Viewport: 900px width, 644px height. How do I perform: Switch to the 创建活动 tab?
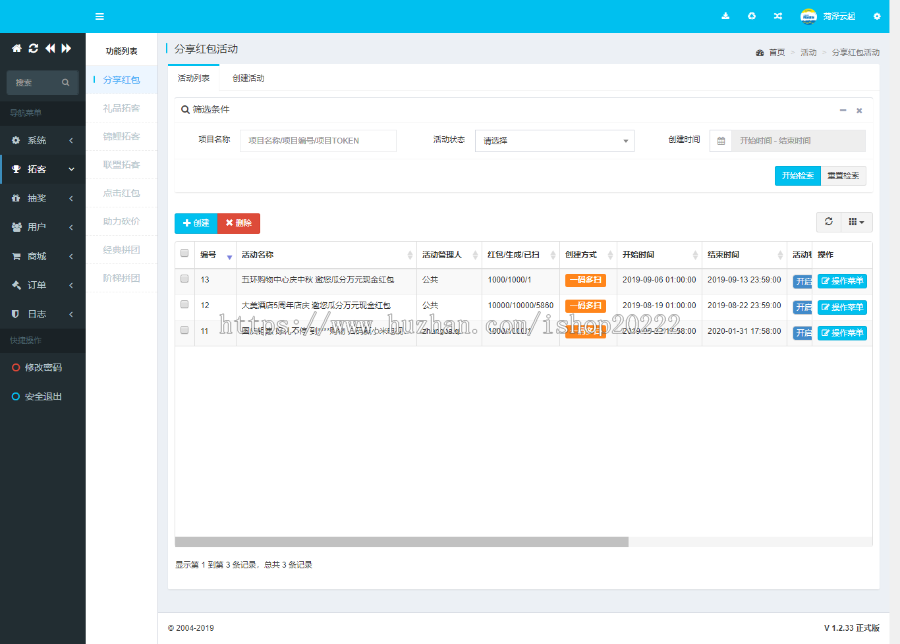[248, 78]
